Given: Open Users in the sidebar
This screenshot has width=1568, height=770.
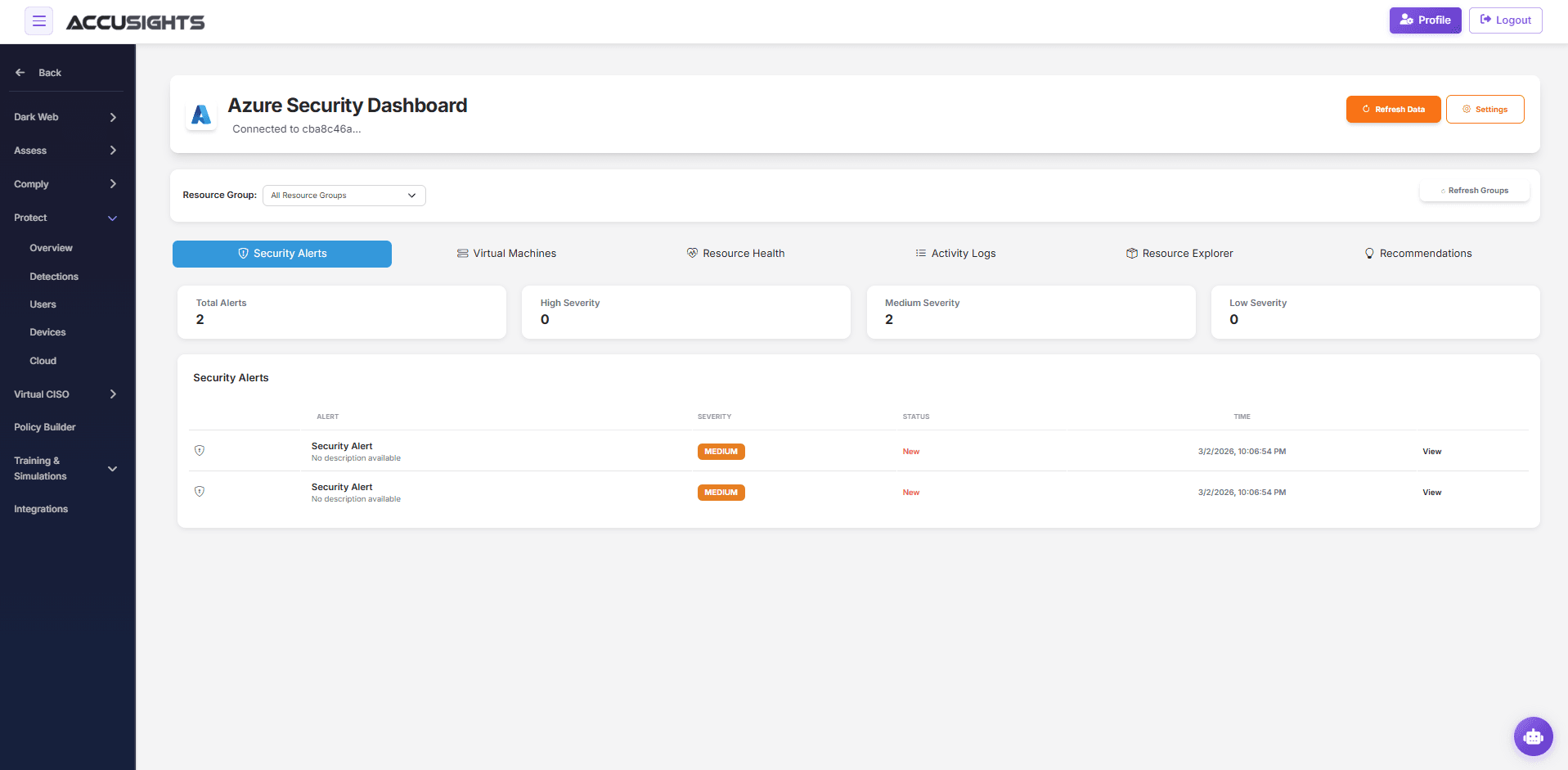Looking at the screenshot, I should (x=43, y=304).
